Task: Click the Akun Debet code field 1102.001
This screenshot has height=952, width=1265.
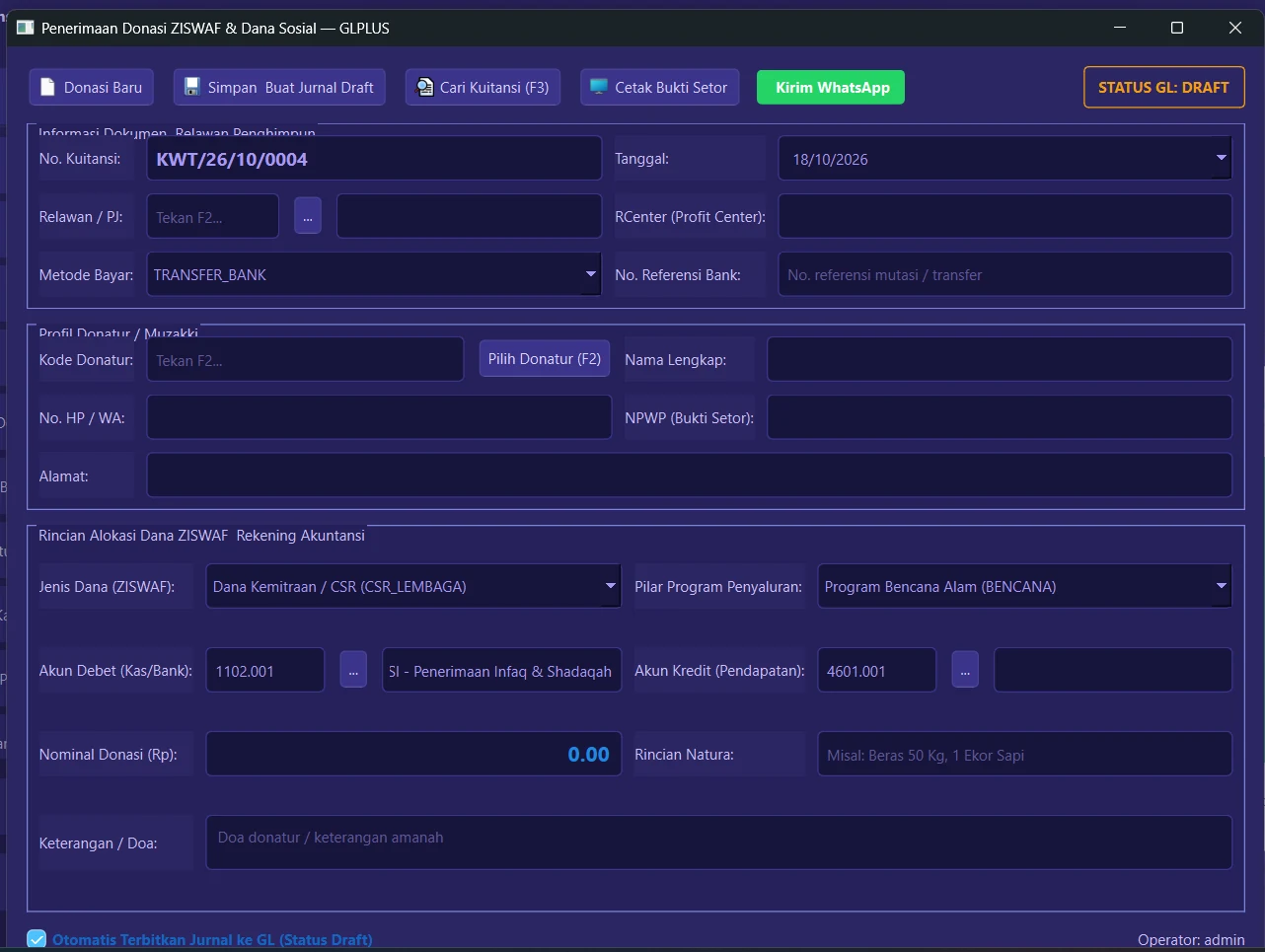Action: 265,670
